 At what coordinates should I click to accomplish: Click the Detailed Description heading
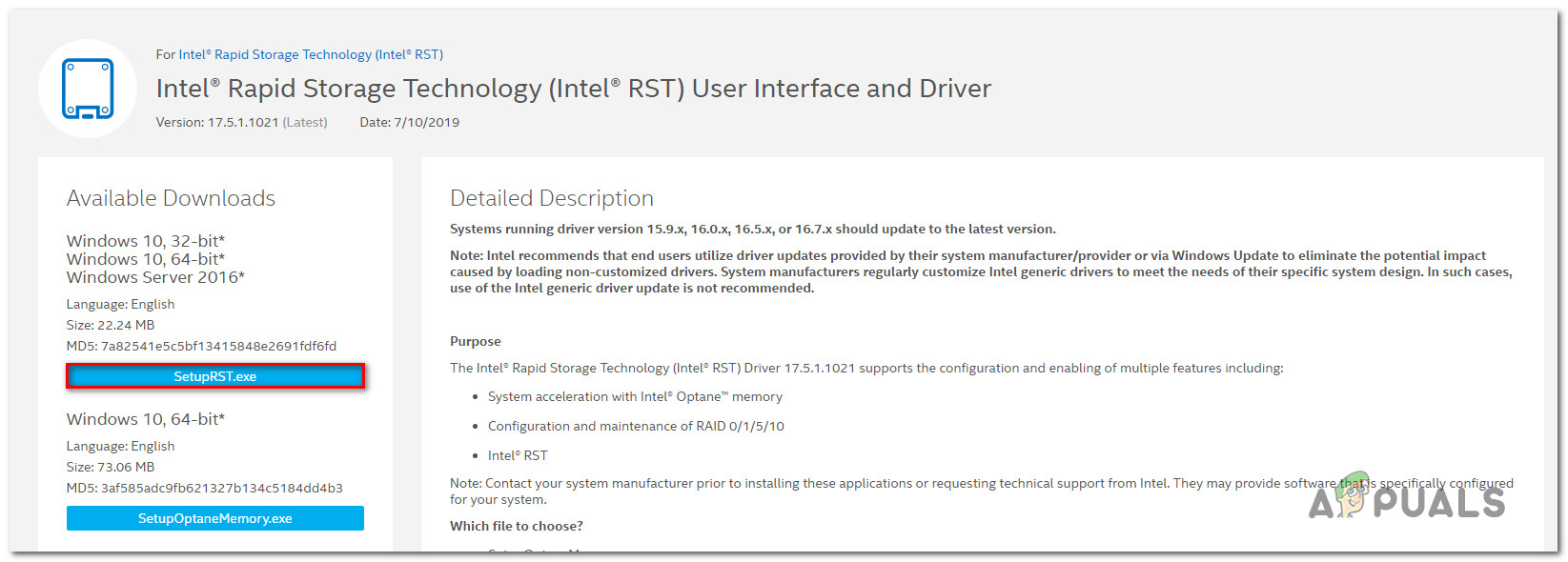click(x=552, y=198)
